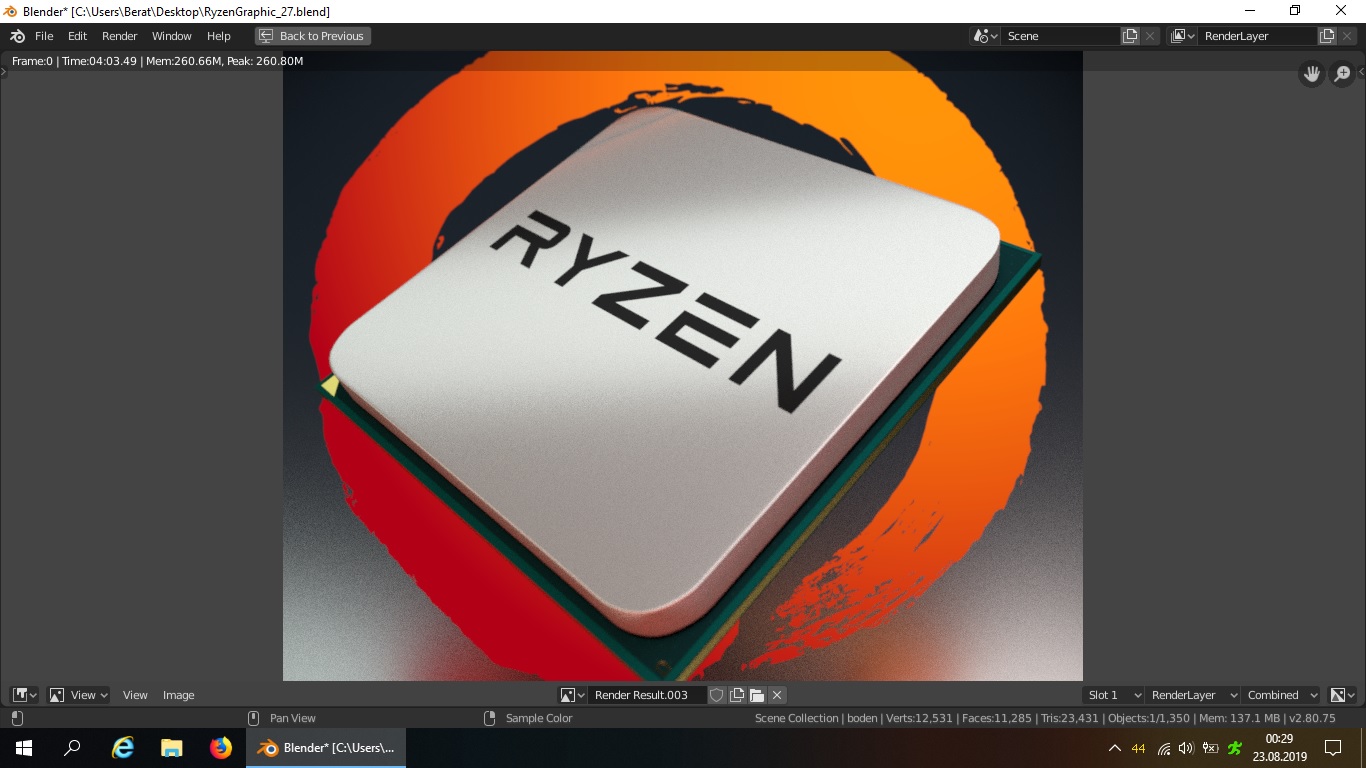Click the RenderLayer name field at top
1366x768 pixels.
[1257, 36]
